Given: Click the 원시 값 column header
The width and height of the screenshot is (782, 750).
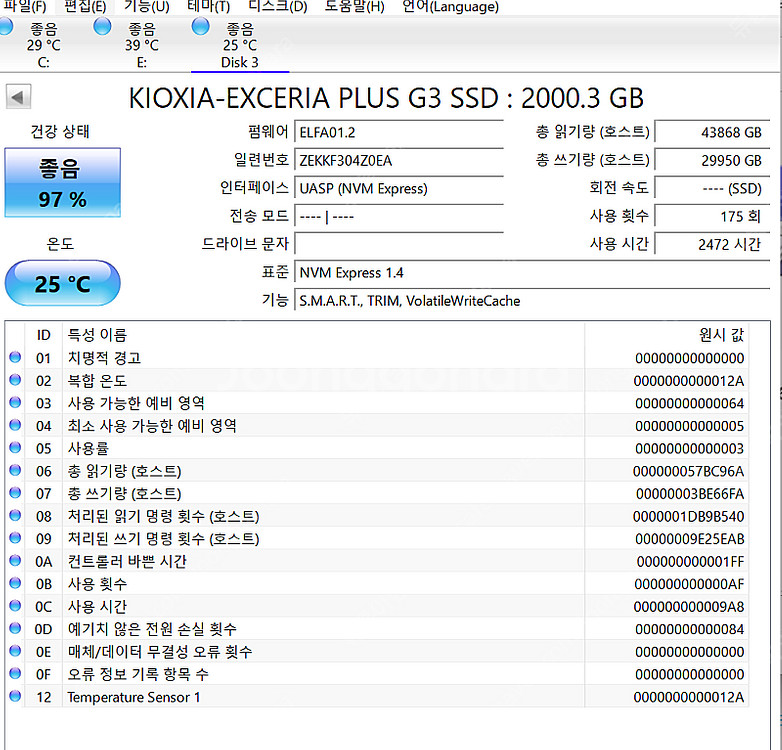Looking at the screenshot, I should [666, 335].
